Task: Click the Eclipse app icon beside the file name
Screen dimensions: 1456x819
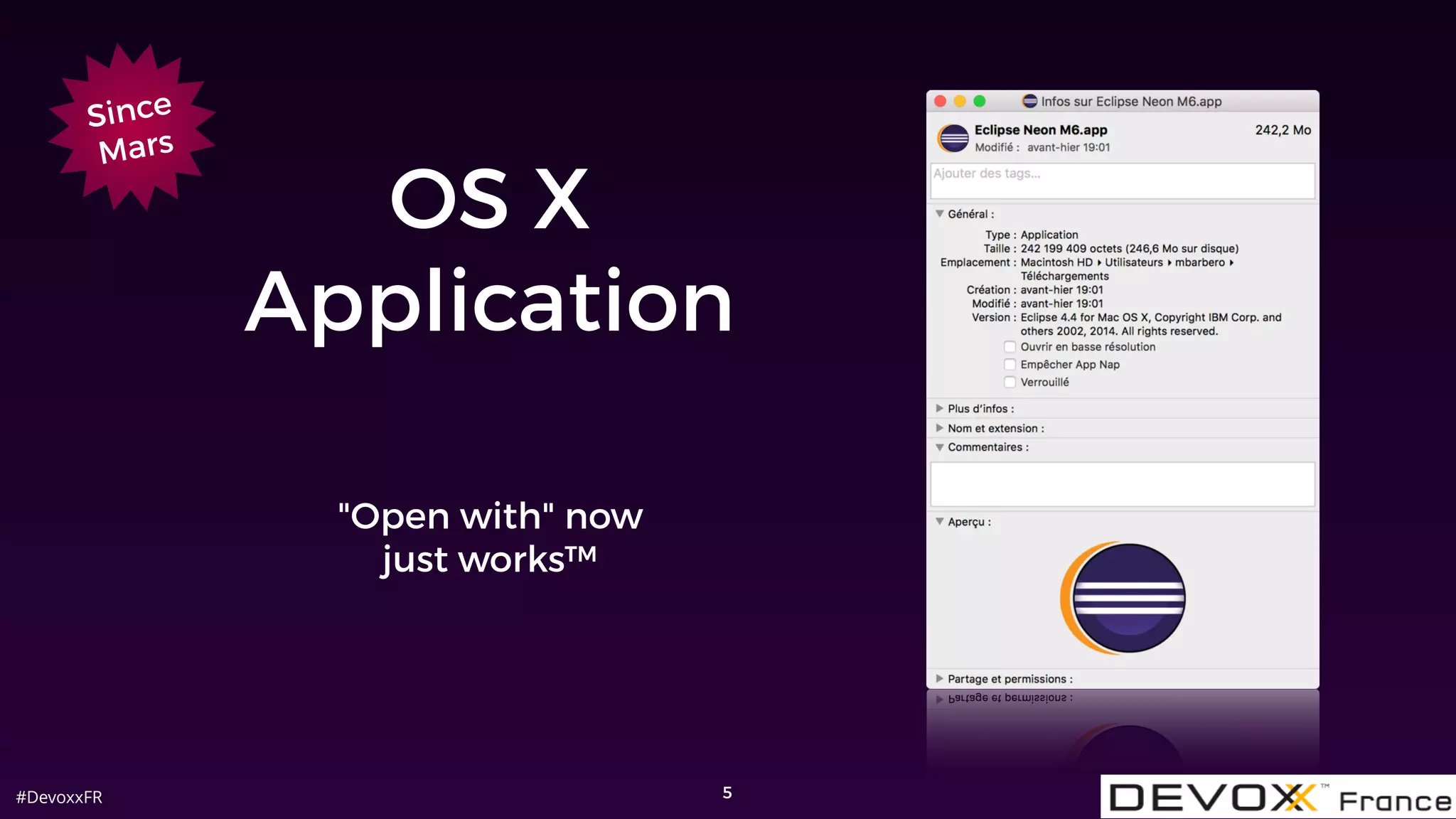Action: coord(953,138)
